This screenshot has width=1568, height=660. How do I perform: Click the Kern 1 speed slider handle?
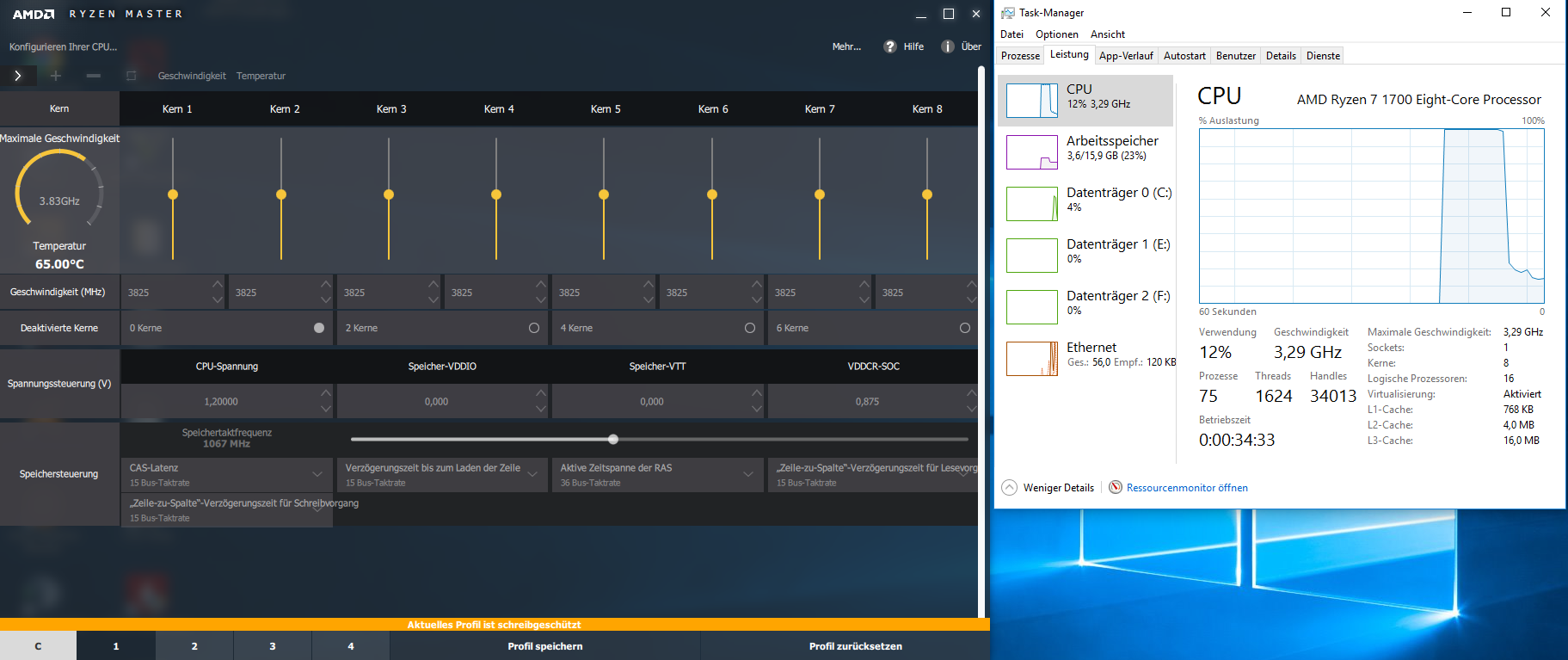pyautogui.click(x=173, y=194)
